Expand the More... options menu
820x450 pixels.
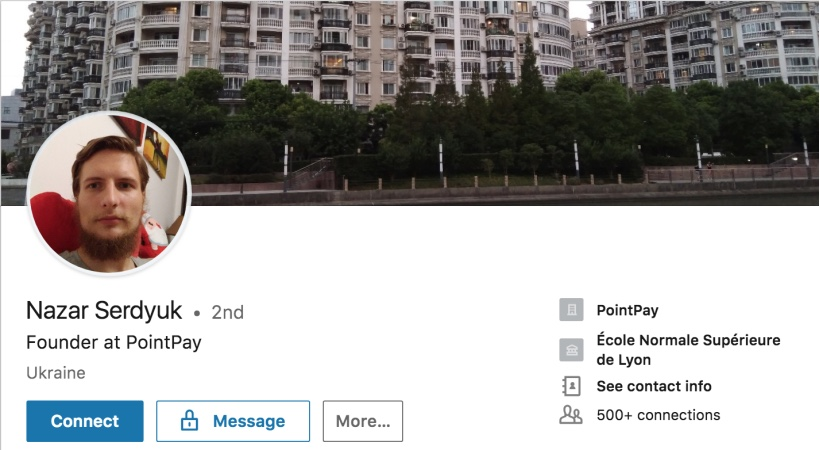(x=363, y=421)
